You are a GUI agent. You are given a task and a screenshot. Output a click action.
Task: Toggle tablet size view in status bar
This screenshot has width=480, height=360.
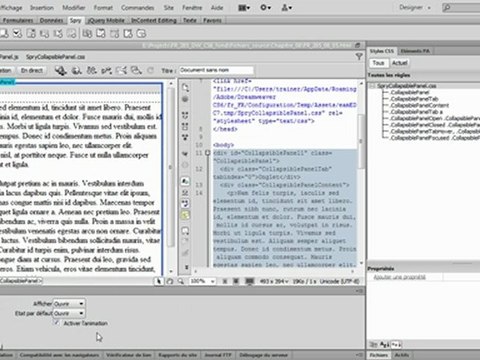(236, 281)
